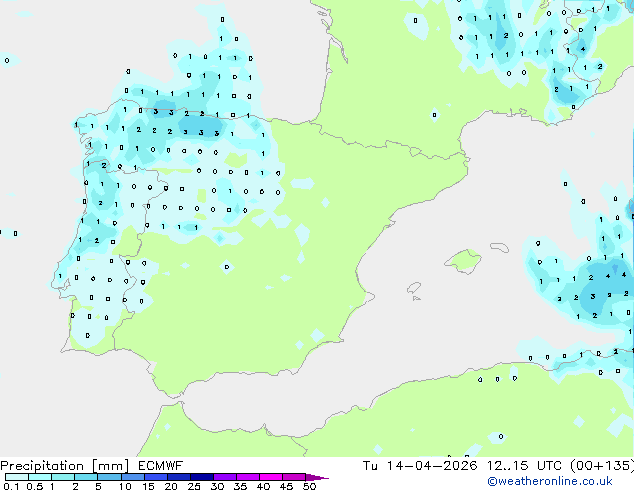Click the 35–40 mm magenta swatch
Screen dimensions: 634x490
(x=247, y=477)
